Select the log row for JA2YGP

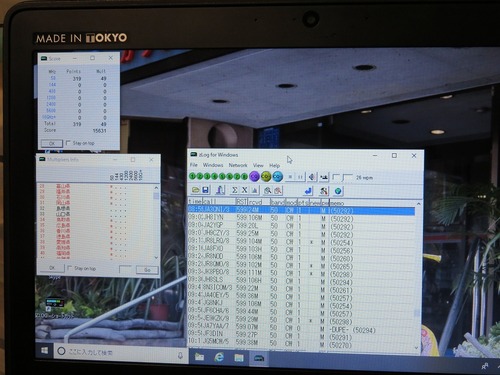click(x=301, y=226)
